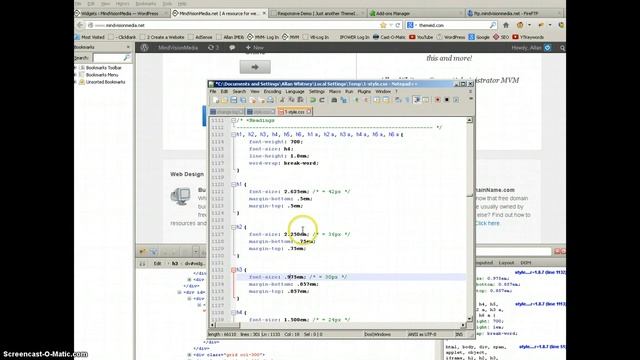
Task: Click the + New button in WordPress admin bar
Action: pos(254,48)
